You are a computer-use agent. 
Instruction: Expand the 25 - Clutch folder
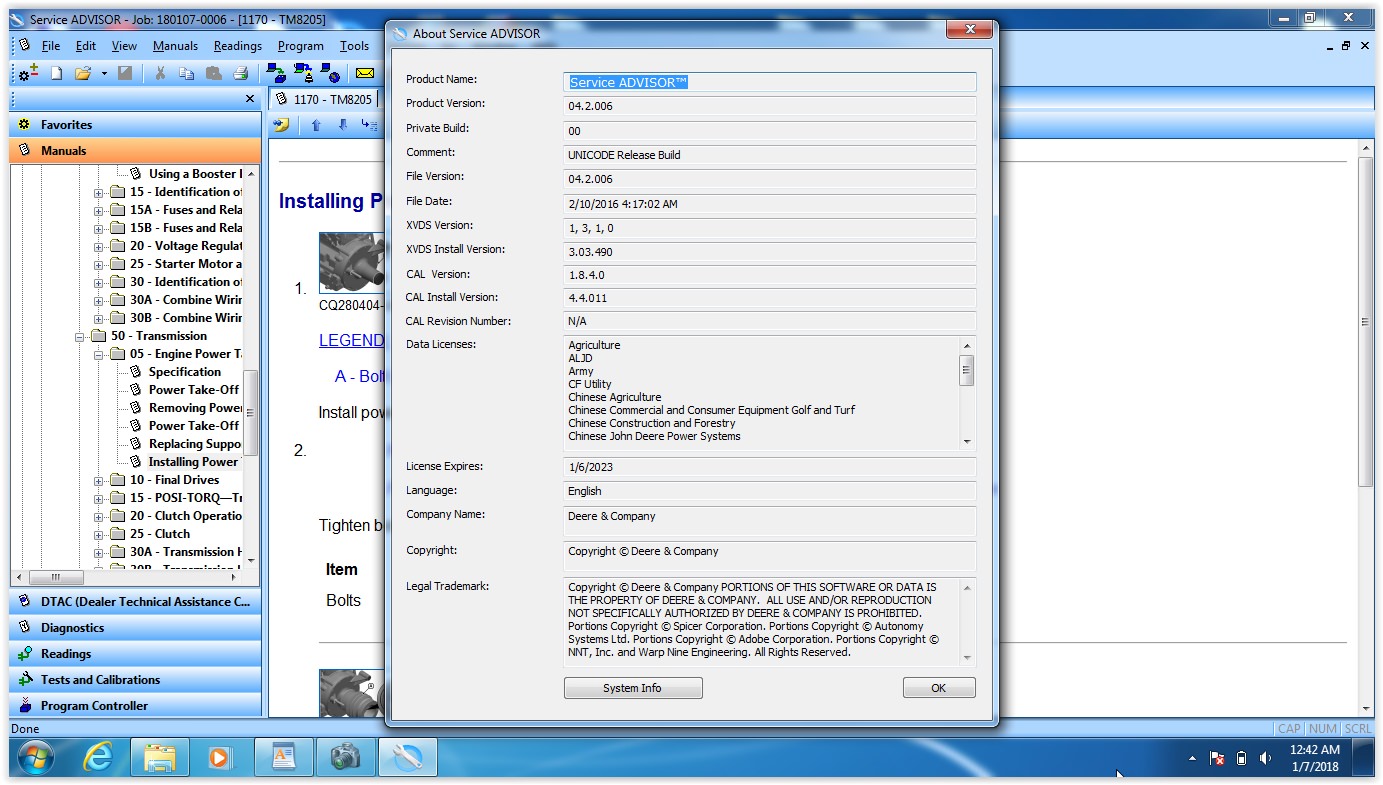coord(99,534)
